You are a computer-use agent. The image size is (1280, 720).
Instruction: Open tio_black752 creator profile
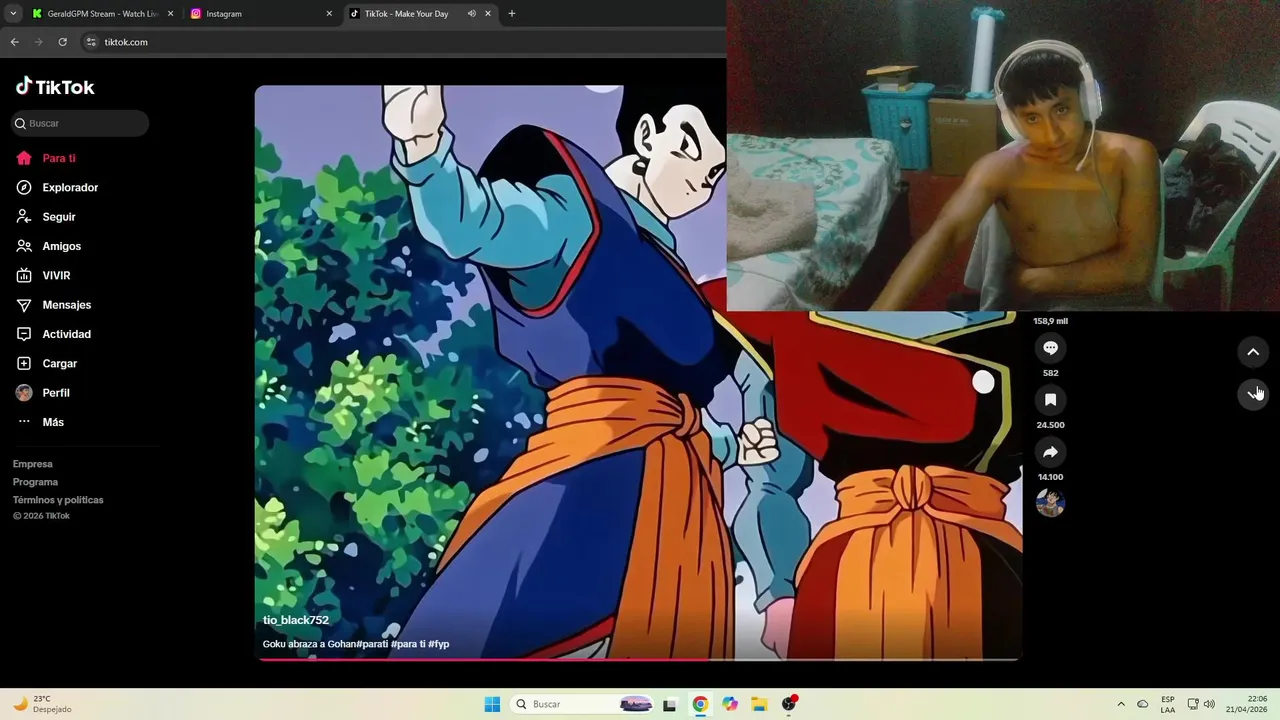pos(296,620)
